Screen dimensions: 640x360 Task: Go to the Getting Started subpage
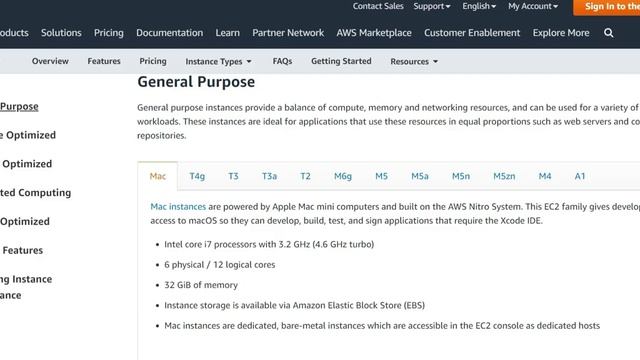pos(341,61)
